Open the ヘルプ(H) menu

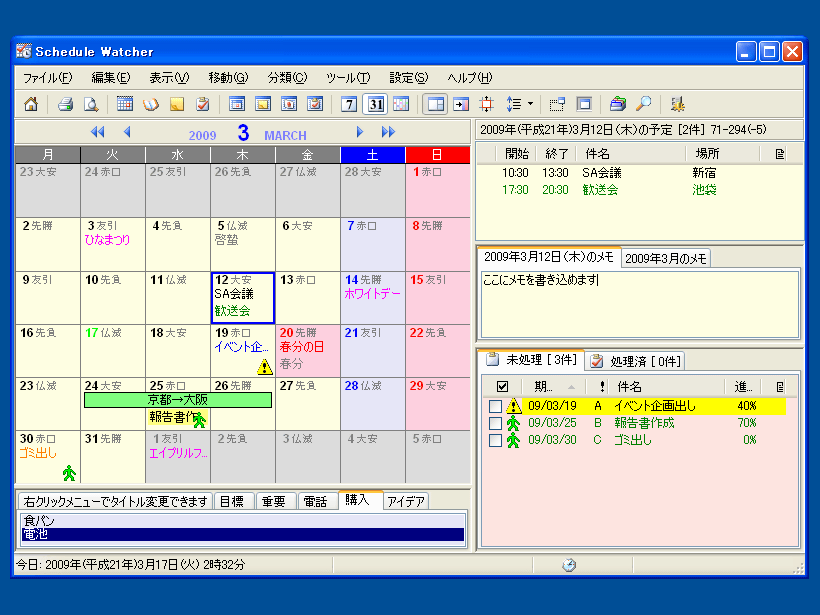click(469, 78)
